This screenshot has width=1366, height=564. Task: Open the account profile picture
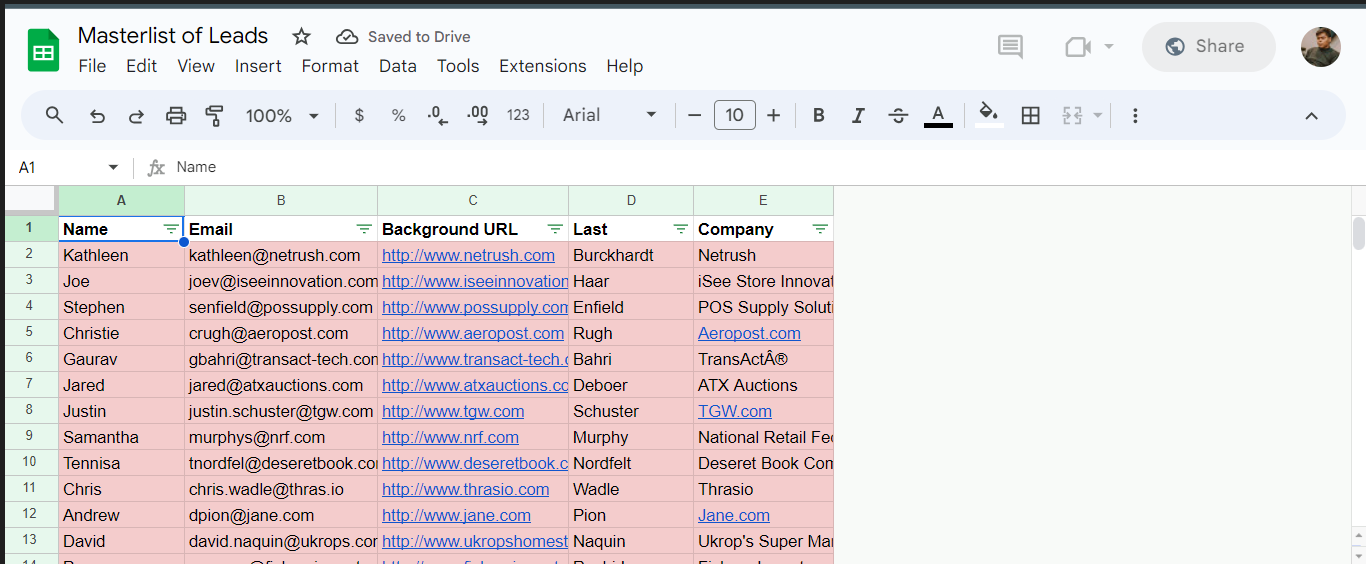pos(1320,47)
